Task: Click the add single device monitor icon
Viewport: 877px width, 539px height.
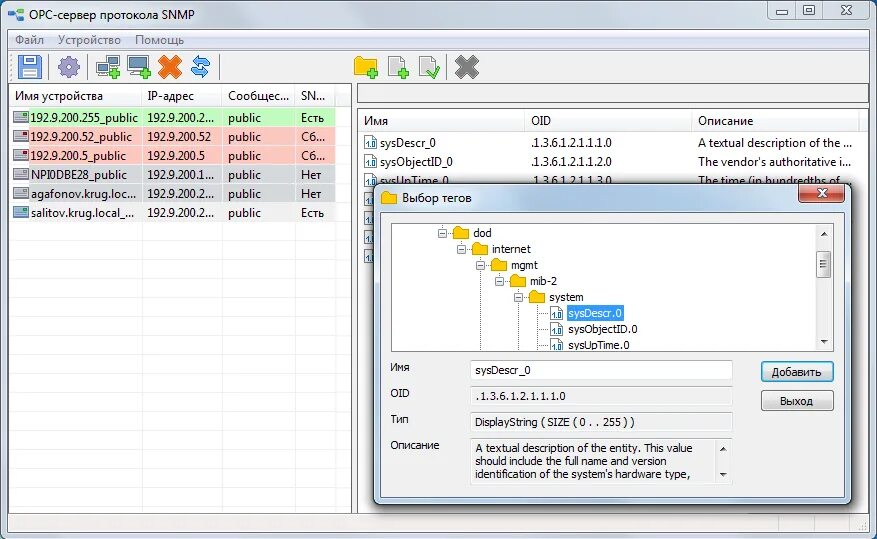Action: tap(139, 67)
